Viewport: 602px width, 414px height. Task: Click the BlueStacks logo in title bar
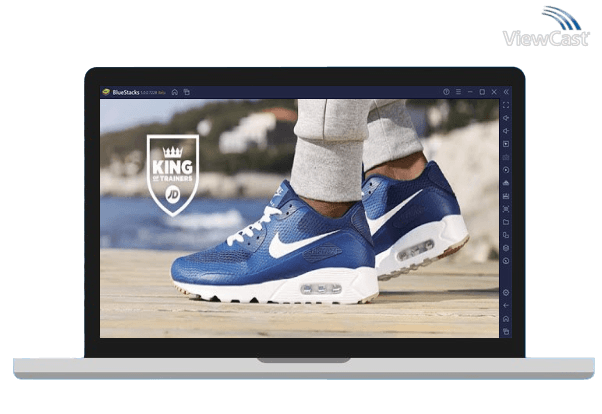point(106,92)
